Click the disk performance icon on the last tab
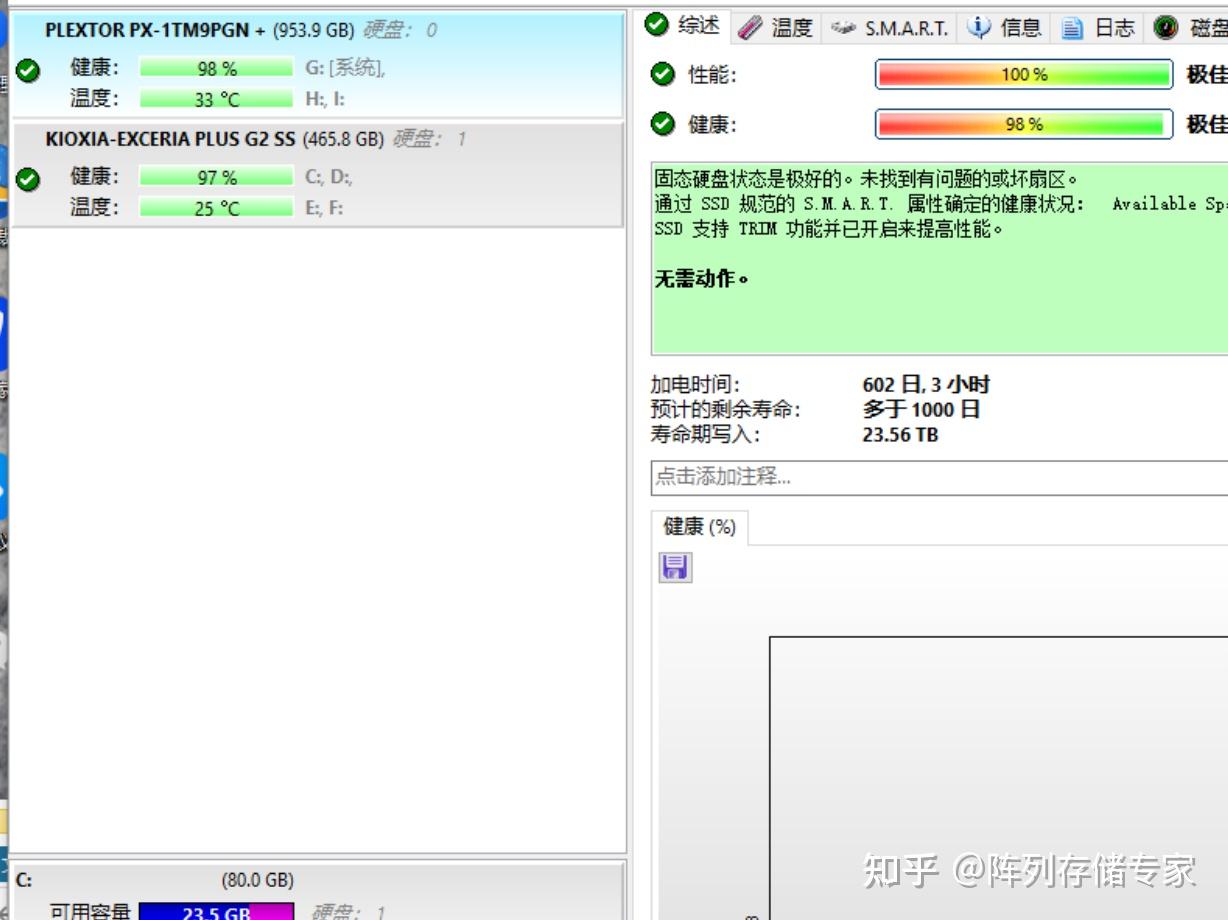The height and width of the screenshot is (920, 1228). pos(1165,28)
